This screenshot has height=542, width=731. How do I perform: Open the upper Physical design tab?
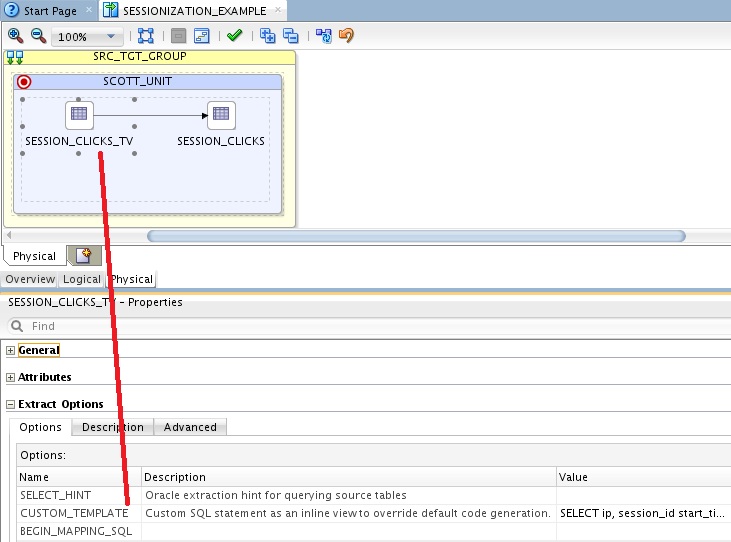pyautogui.click(x=34, y=256)
